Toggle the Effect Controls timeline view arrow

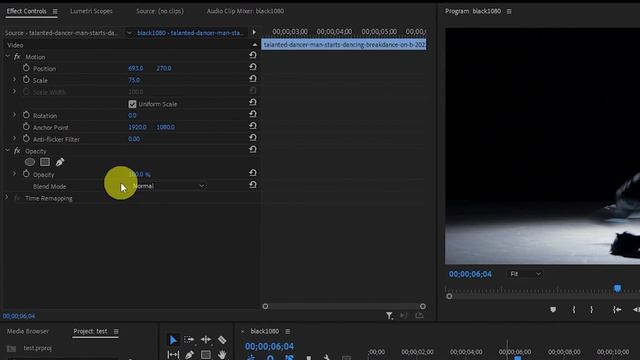254,32
